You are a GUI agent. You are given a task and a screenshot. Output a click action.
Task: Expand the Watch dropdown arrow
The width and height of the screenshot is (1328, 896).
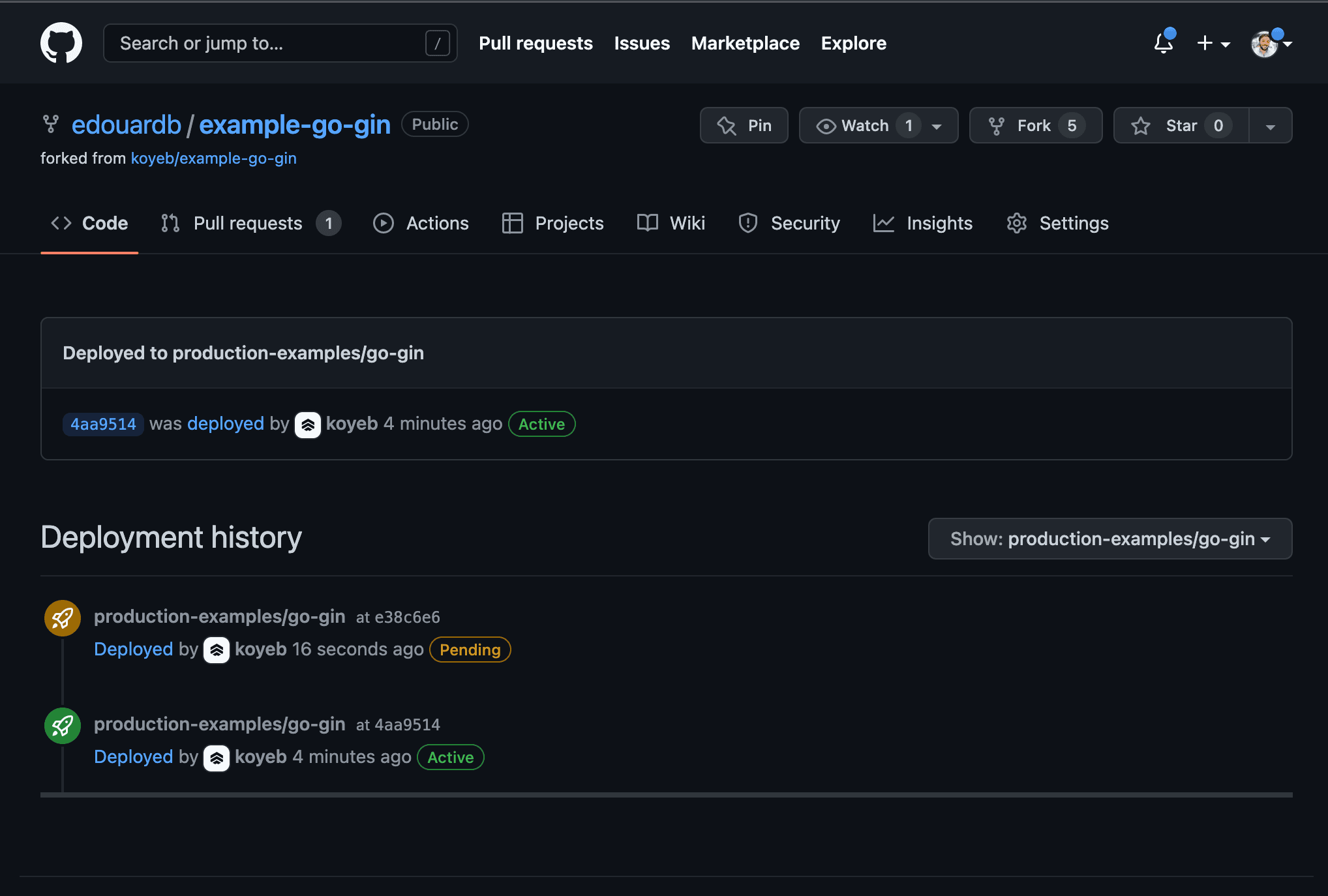pos(937,125)
